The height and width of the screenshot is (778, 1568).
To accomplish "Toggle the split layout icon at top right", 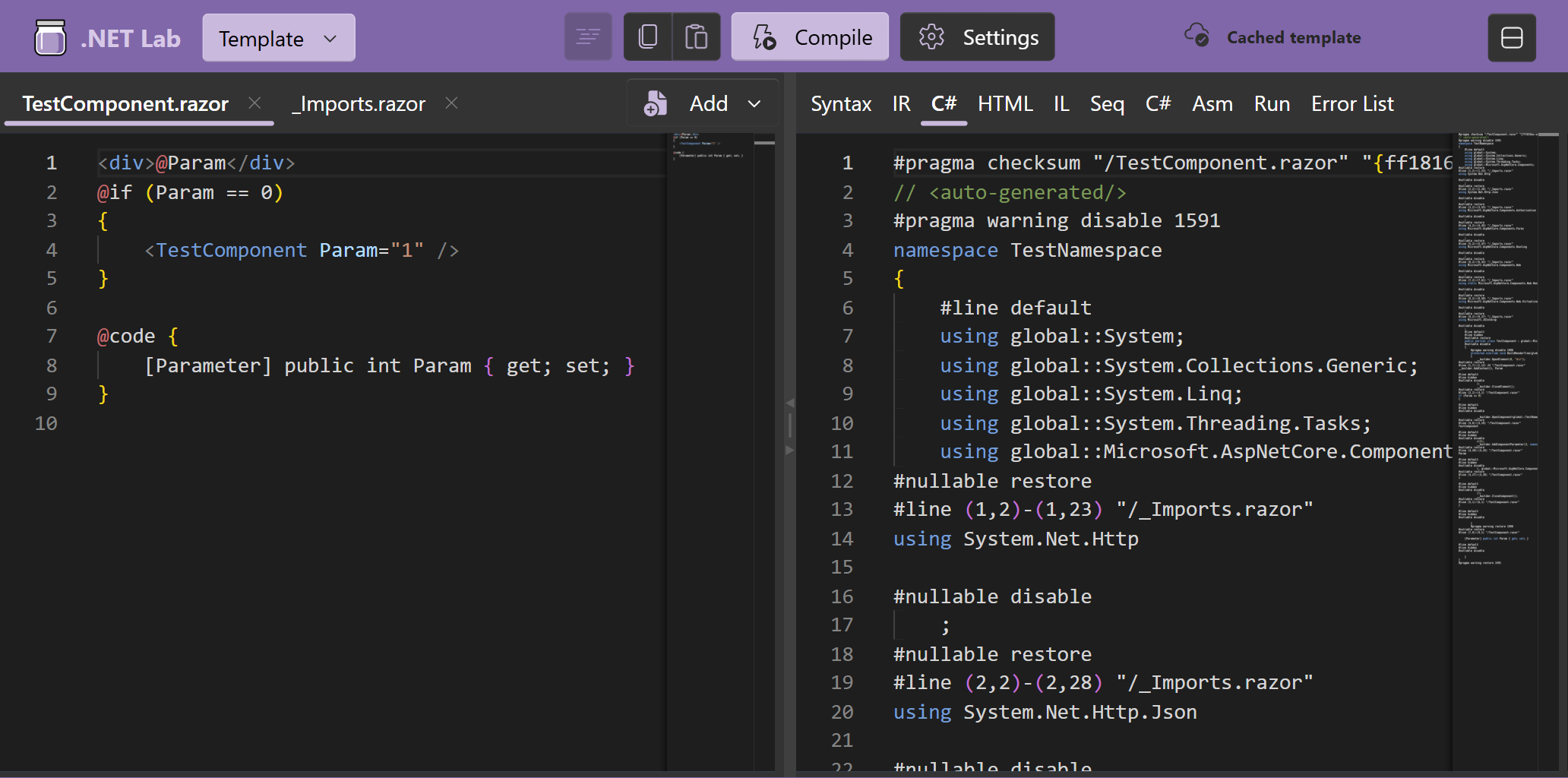I will pos(1512,37).
